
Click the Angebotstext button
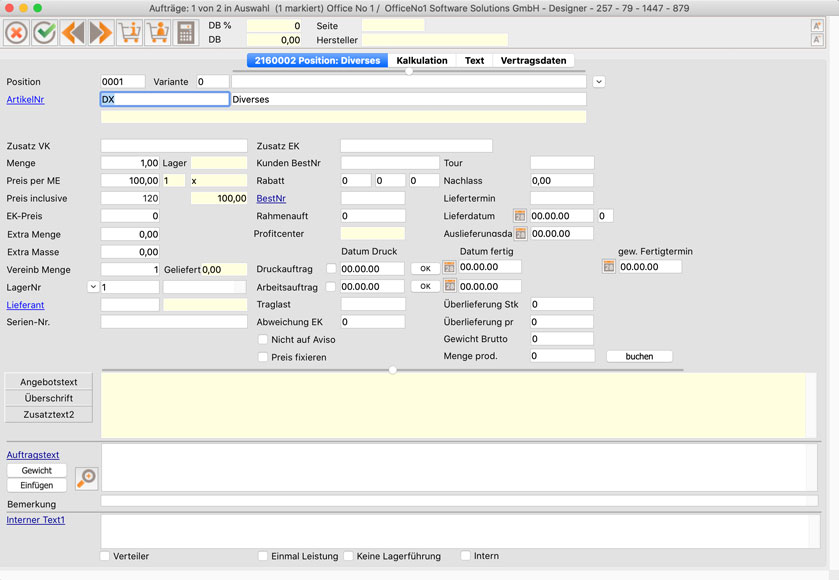point(49,382)
